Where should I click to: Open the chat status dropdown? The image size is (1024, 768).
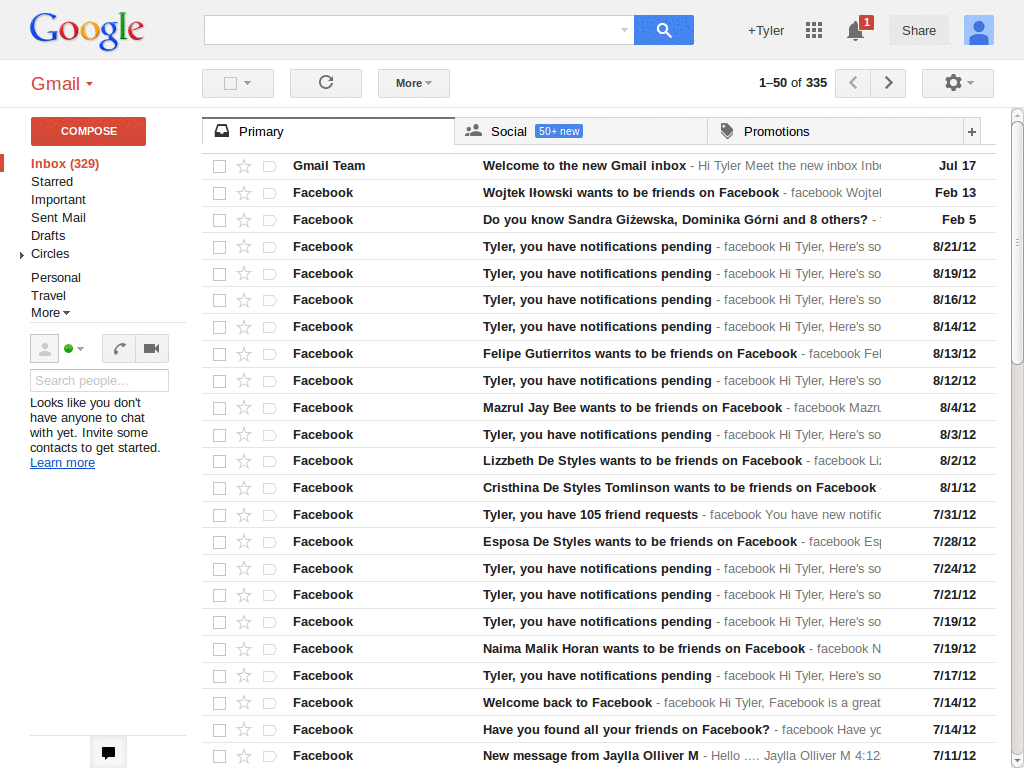click(74, 349)
